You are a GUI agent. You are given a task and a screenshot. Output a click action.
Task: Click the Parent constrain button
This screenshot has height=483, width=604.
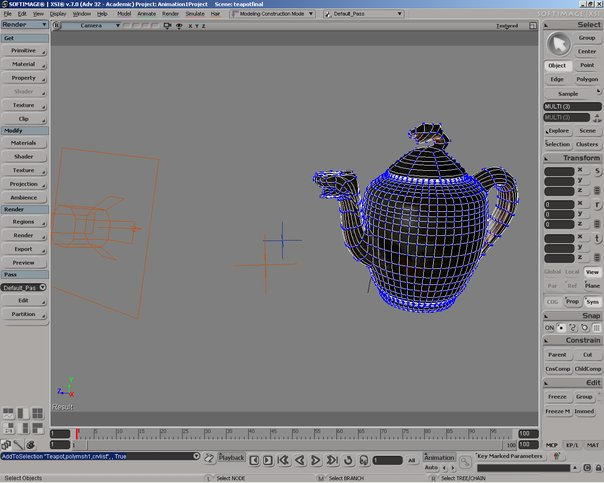pyautogui.click(x=557, y=355)
